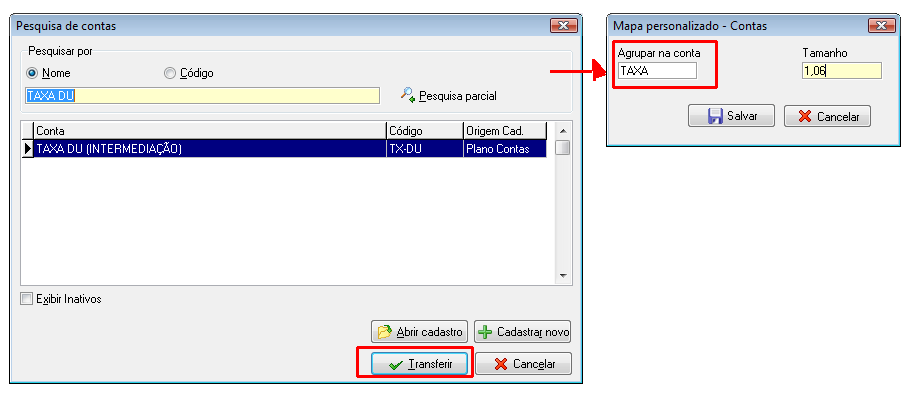Click the Pesquisa parcial magnifier icon

tap(408, 95)
